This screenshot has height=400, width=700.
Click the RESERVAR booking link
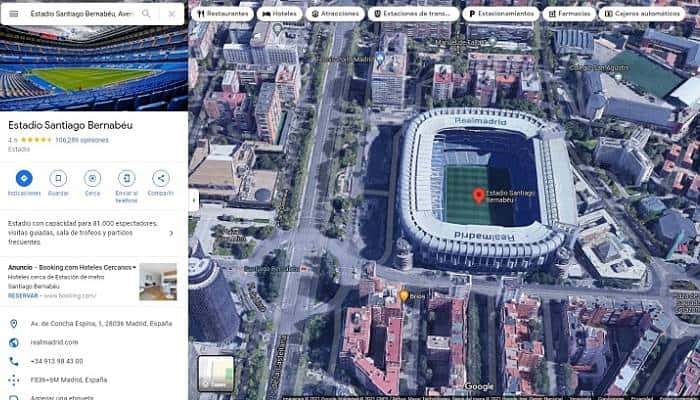pyautogui.click(x=23, y=296)
